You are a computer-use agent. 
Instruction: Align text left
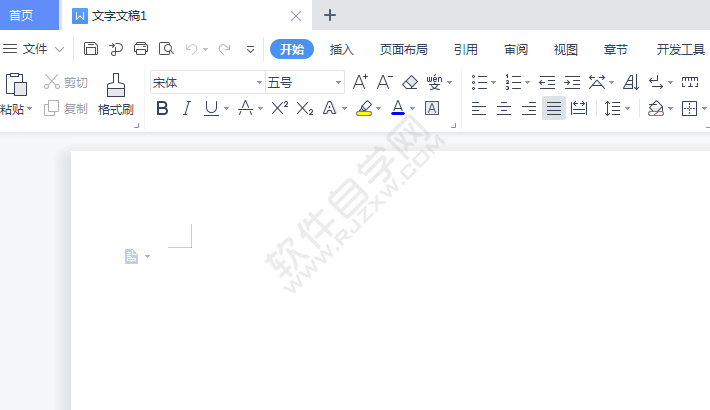[x=479, y=108]
